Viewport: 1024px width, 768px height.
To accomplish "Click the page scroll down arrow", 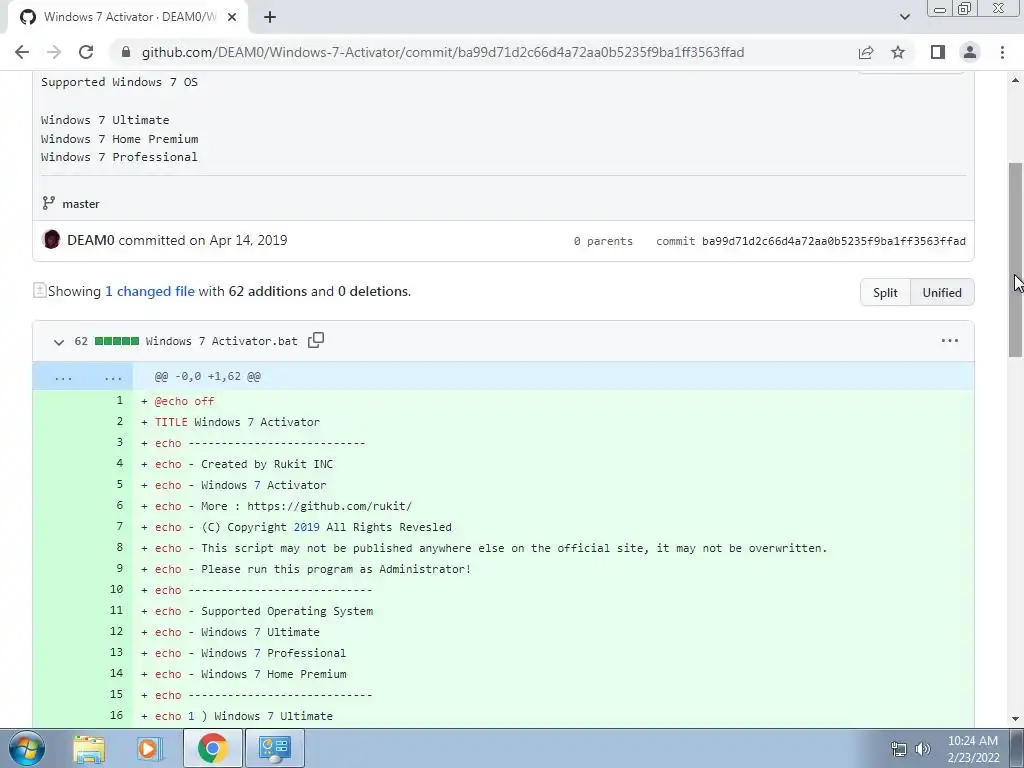I will [1015, 719].
